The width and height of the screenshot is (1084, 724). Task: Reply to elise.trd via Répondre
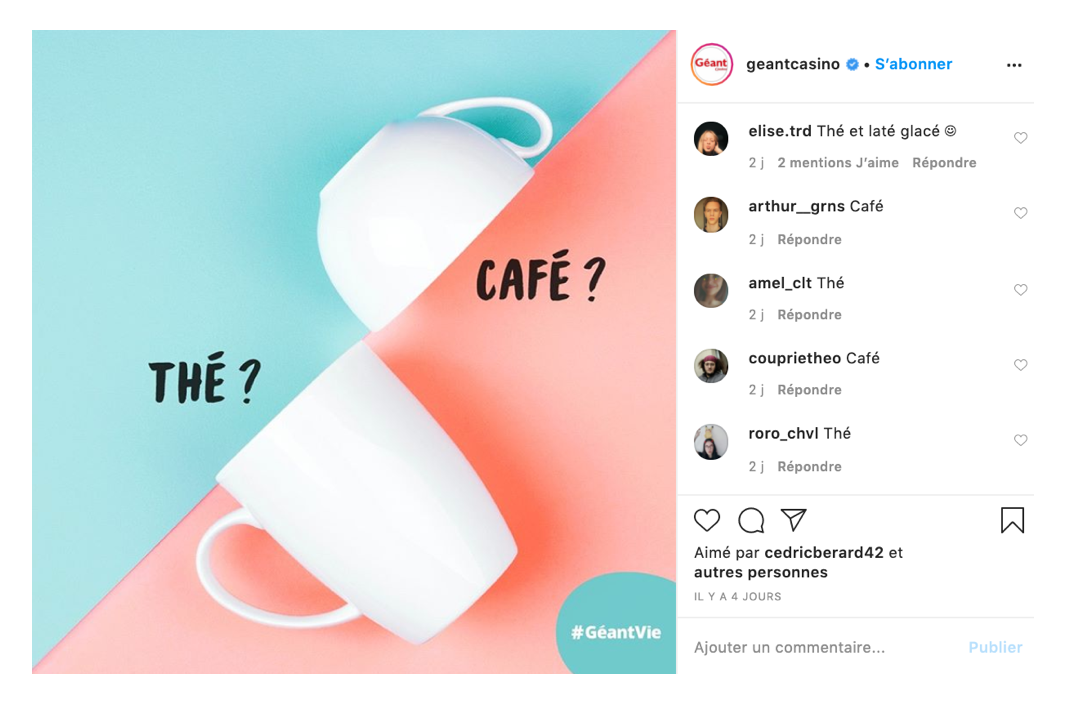click(x=944, y=163)
